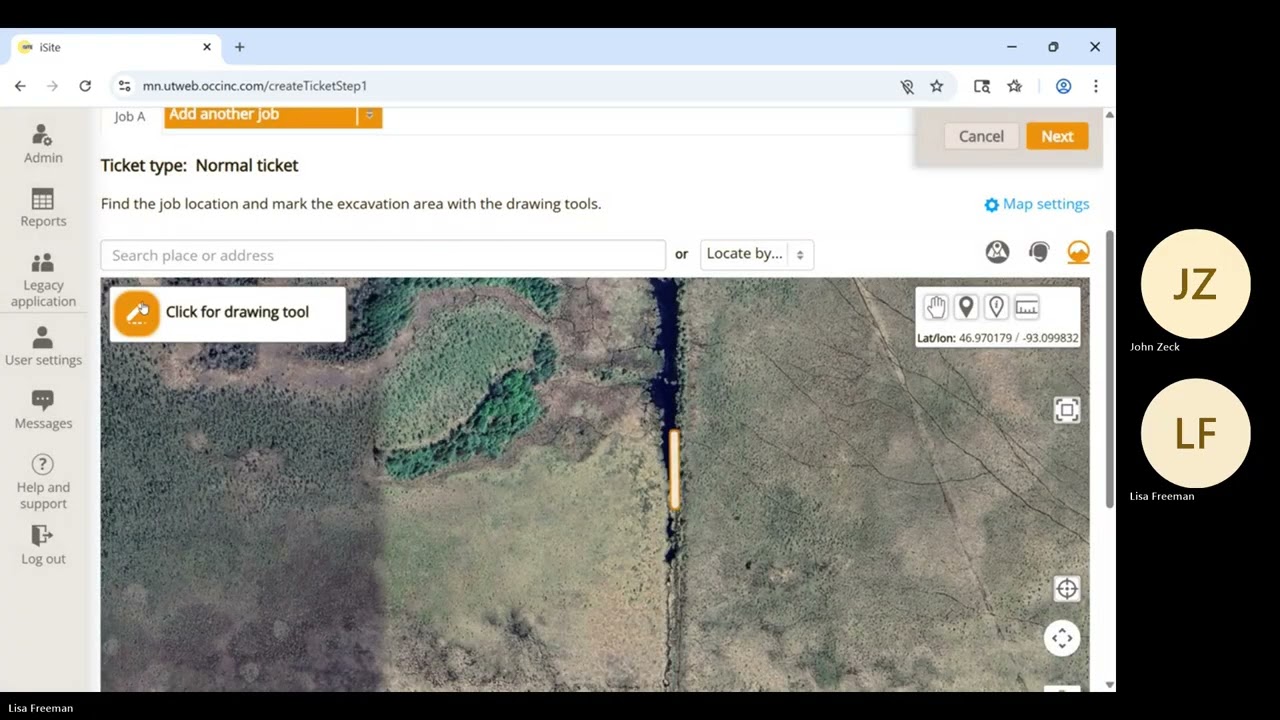Image resolution: width=1280 pixels, height=720 pixels.
Task: Open Messages in the sidebar
Action: click(43, 410)
